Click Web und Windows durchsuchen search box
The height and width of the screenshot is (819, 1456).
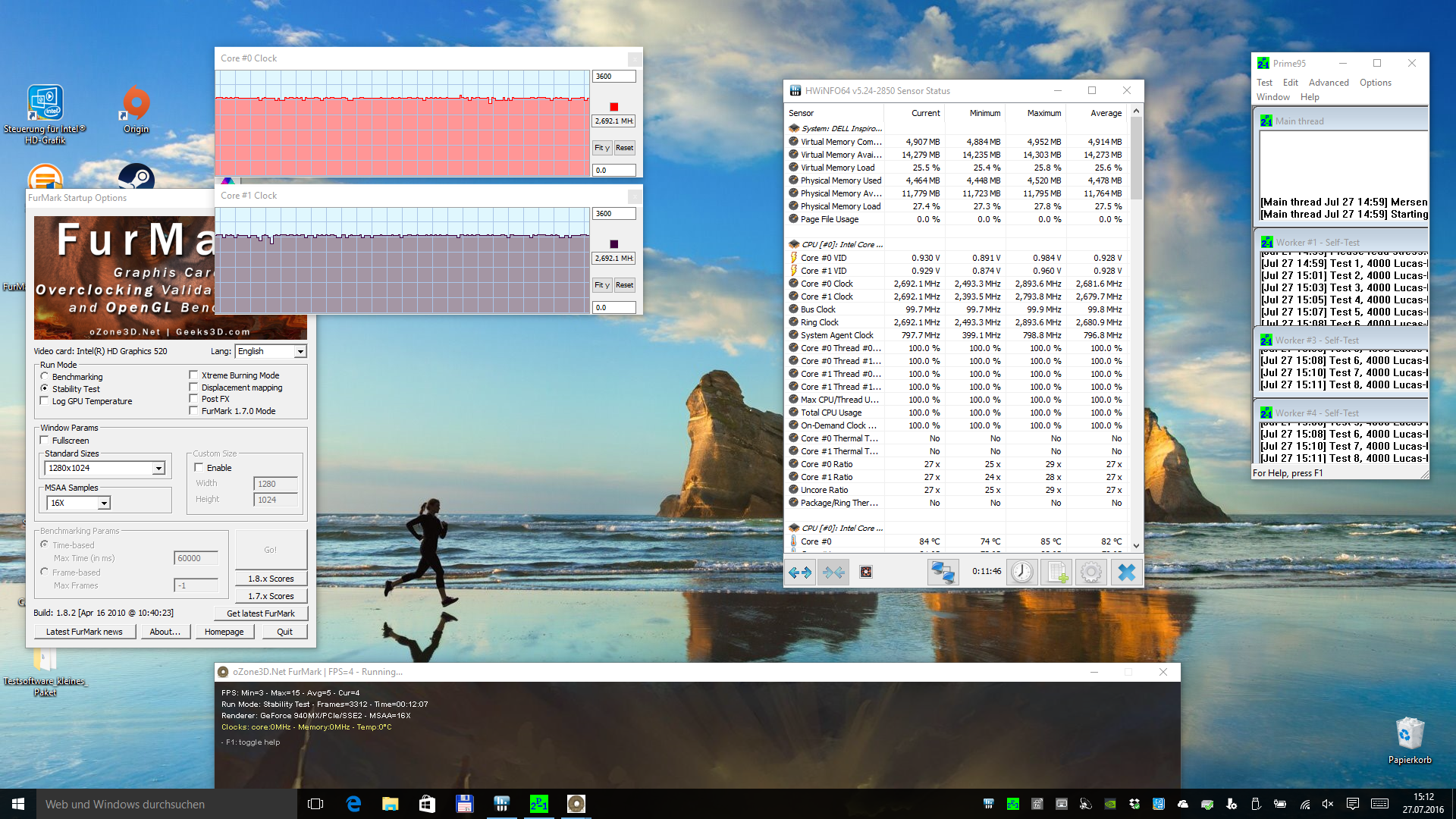coord(167,804)
